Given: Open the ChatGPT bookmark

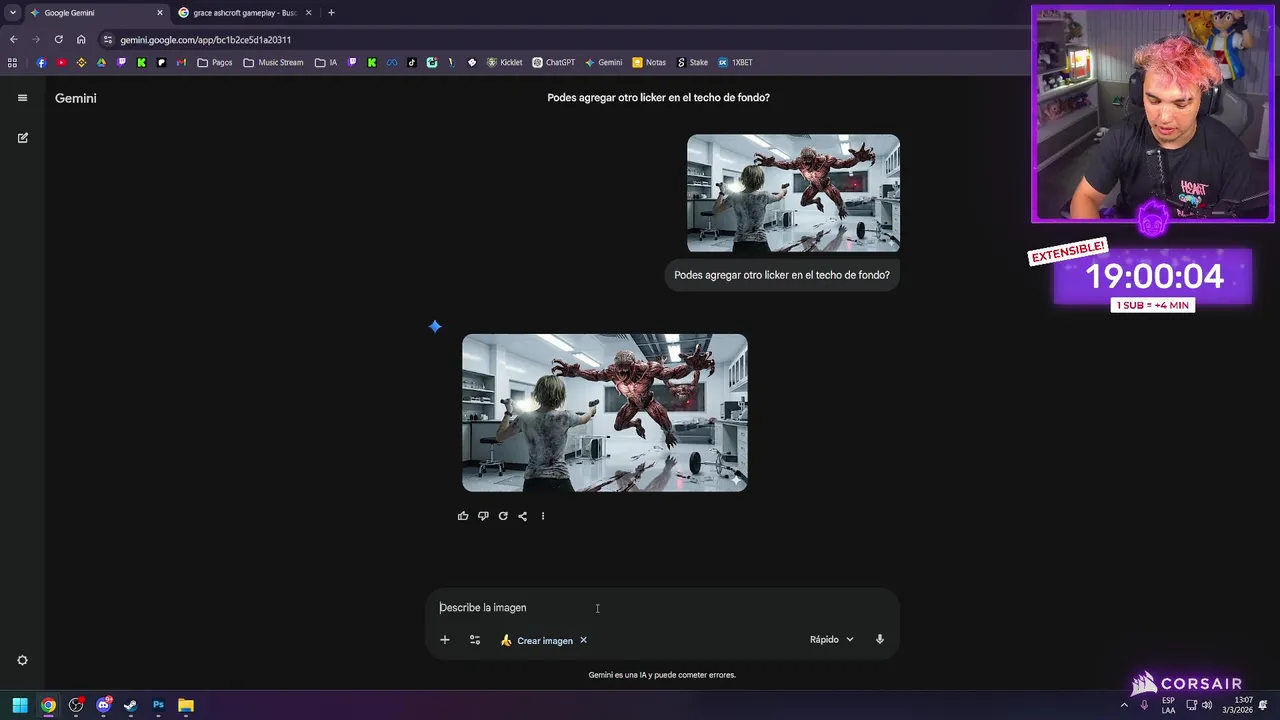Looking at the screenshot, I should click(x=554, y=62).
